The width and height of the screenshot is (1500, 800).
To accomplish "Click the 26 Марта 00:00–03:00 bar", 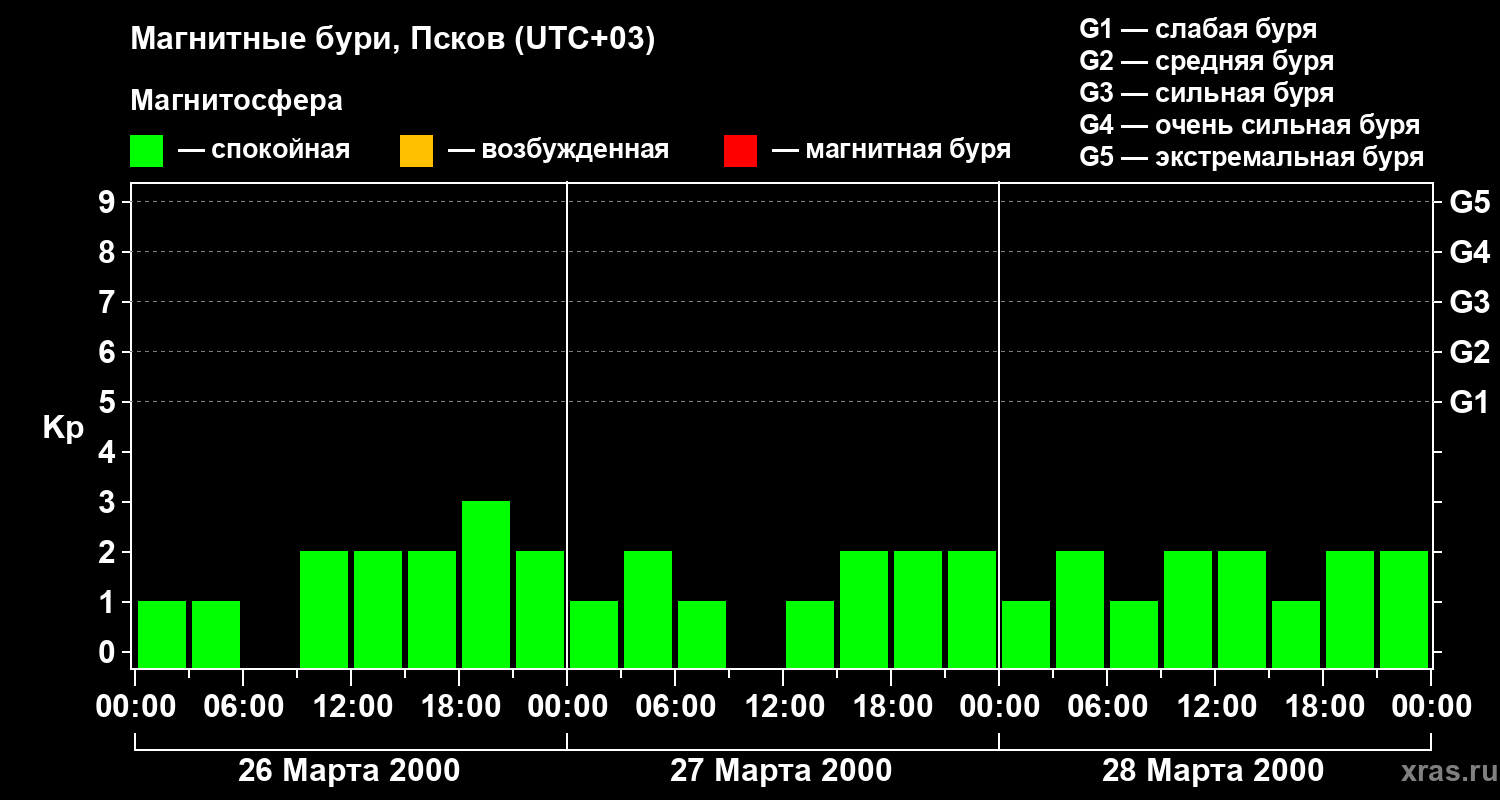I will pyautogui.click(x=162, y=634).
